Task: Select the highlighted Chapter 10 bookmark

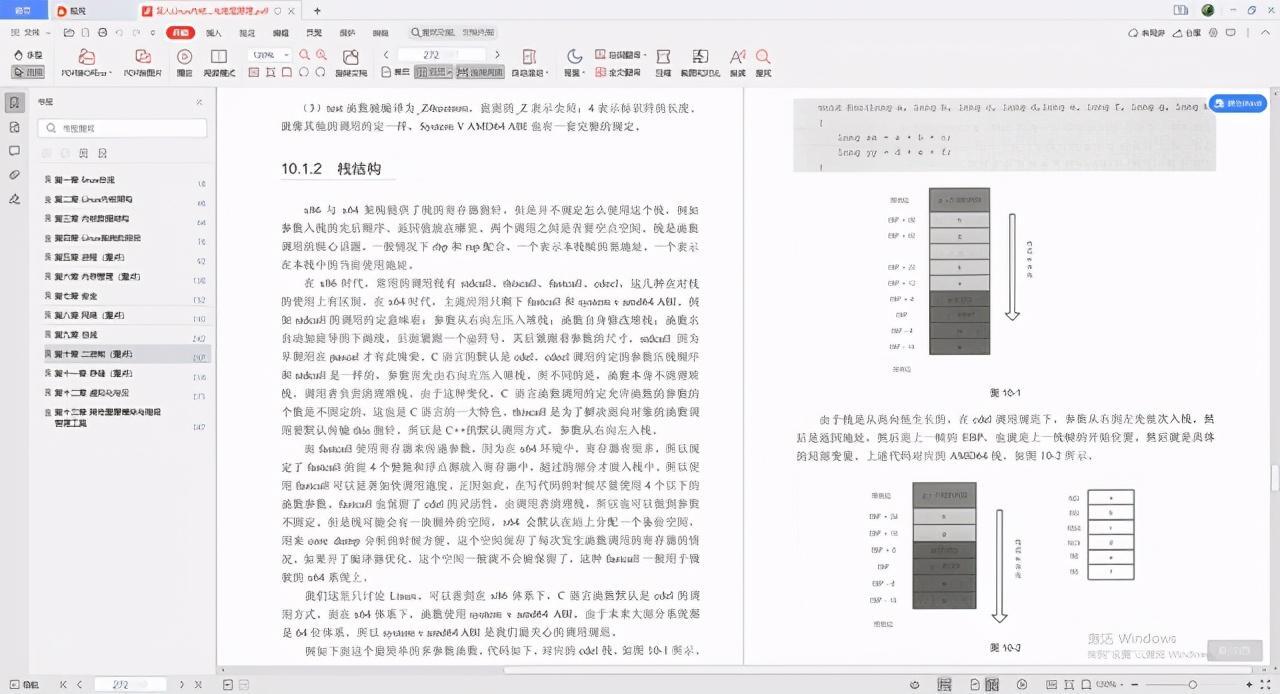Action: (121, 354)
